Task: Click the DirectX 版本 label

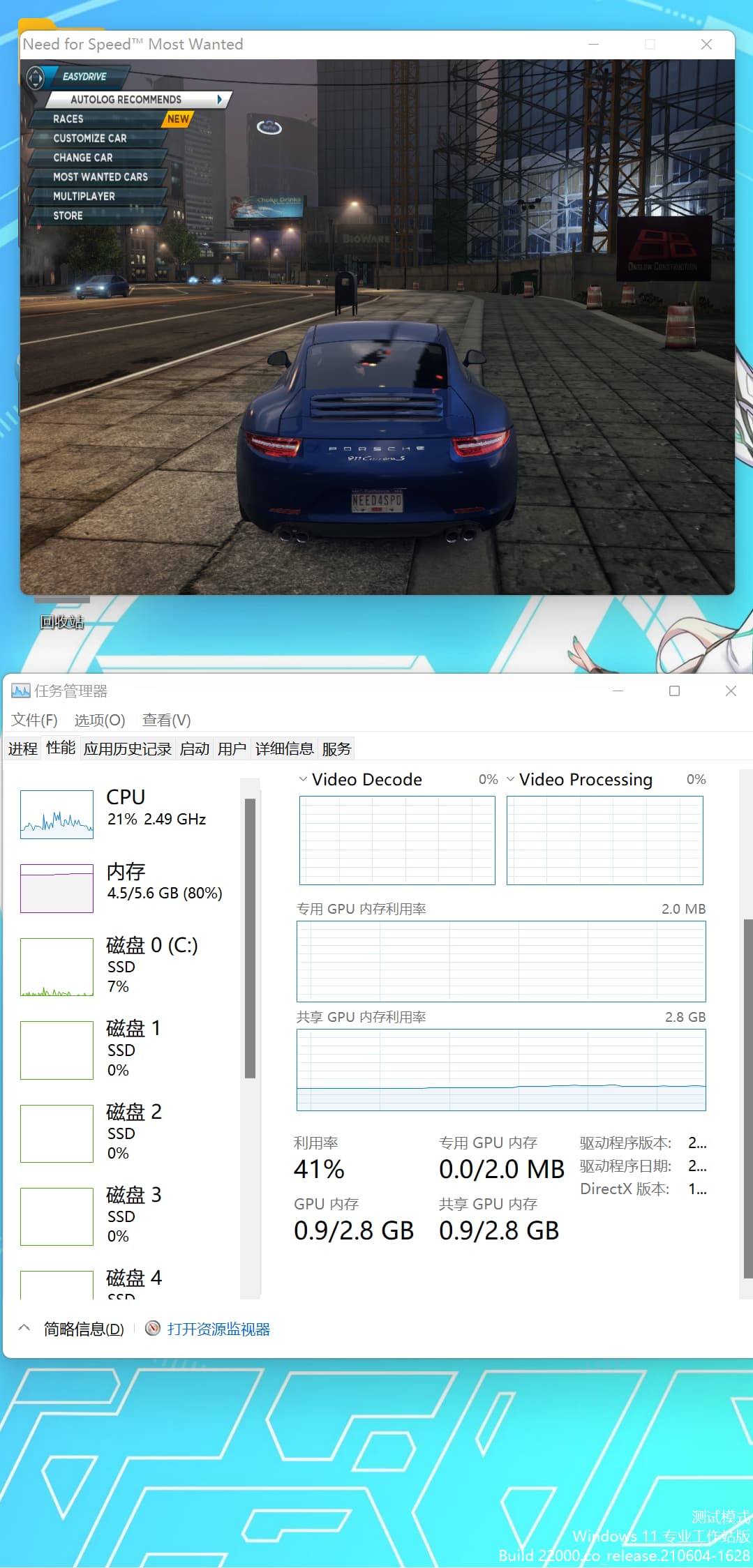Action: coord(625,1189)
